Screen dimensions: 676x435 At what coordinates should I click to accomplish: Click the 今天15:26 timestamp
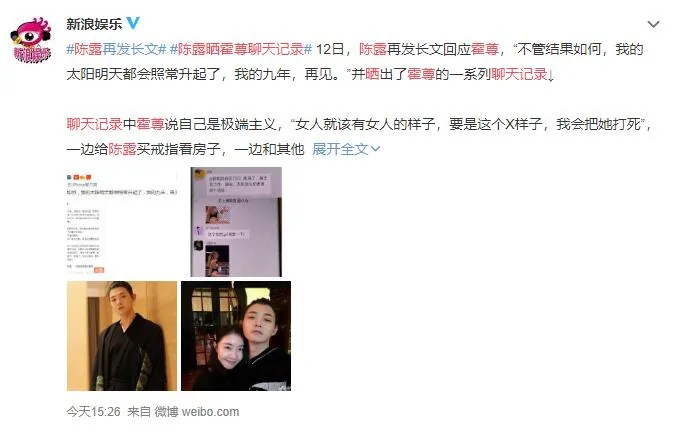pyautogui.click(x=94, y=412)
